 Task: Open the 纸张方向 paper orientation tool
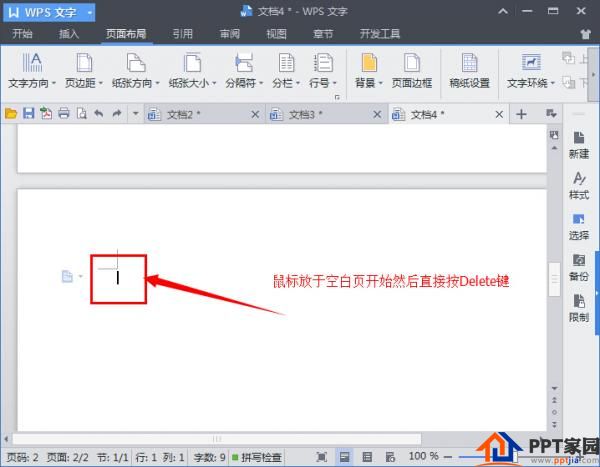tap(135, 71)
